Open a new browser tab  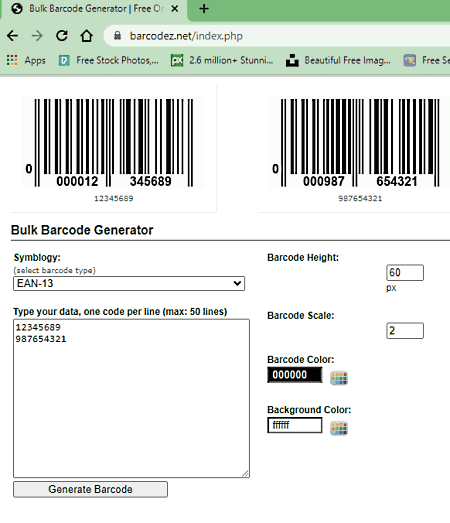(204, 9)
